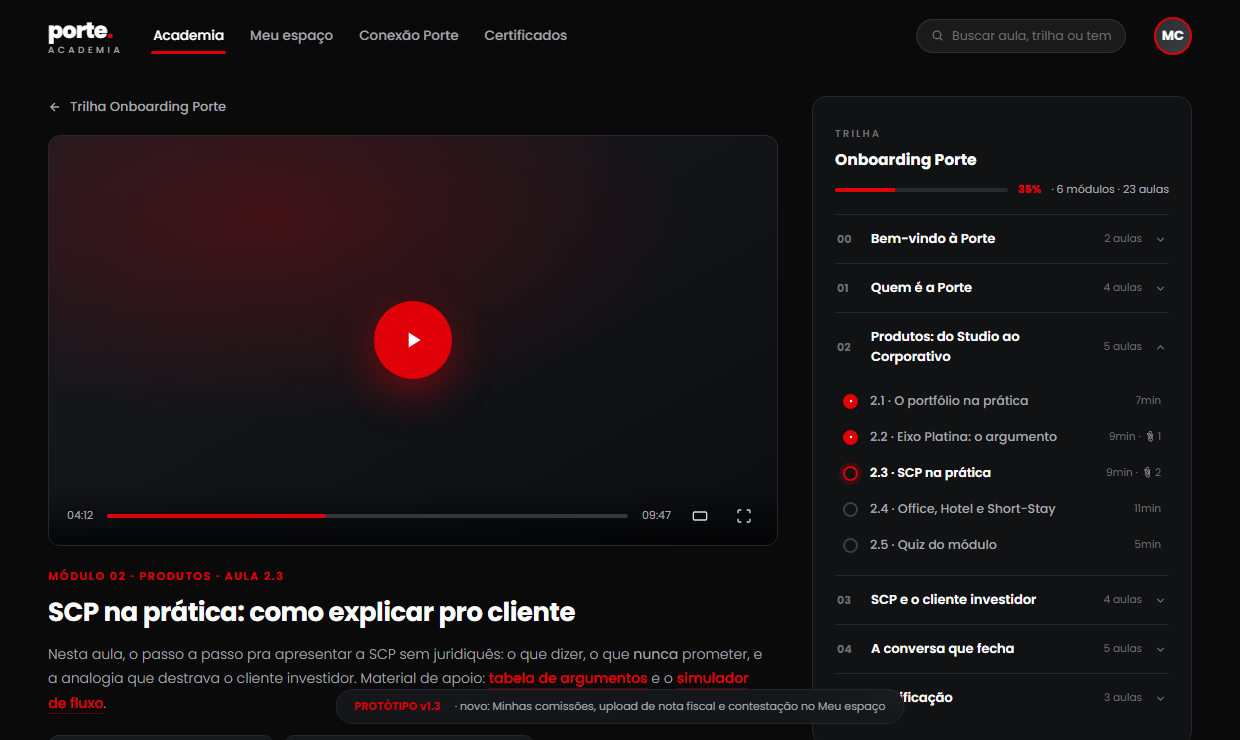Click module title A conversa que fecha

[942, 649]
